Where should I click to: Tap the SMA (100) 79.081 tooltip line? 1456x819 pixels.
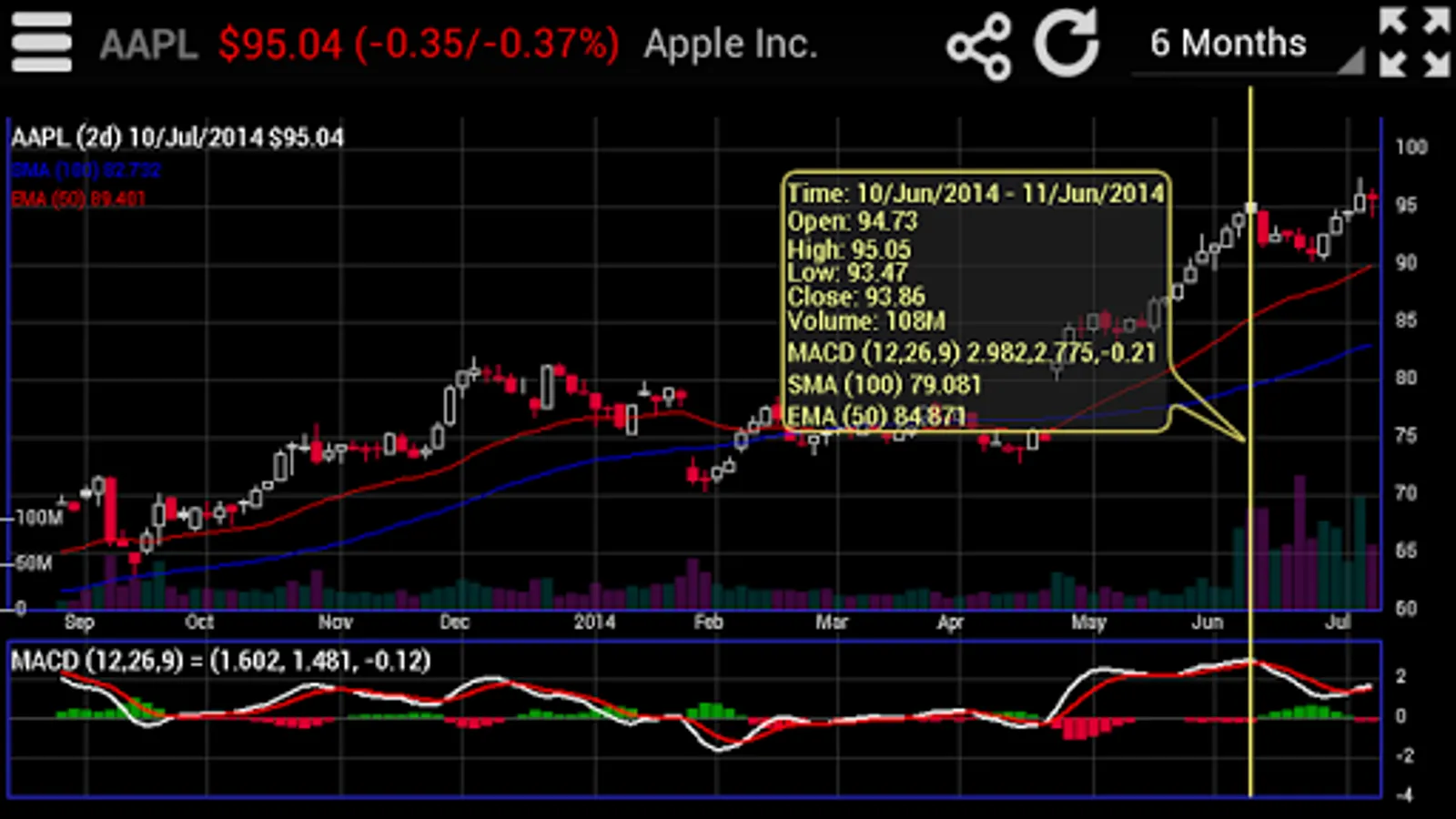click(885, 385)
